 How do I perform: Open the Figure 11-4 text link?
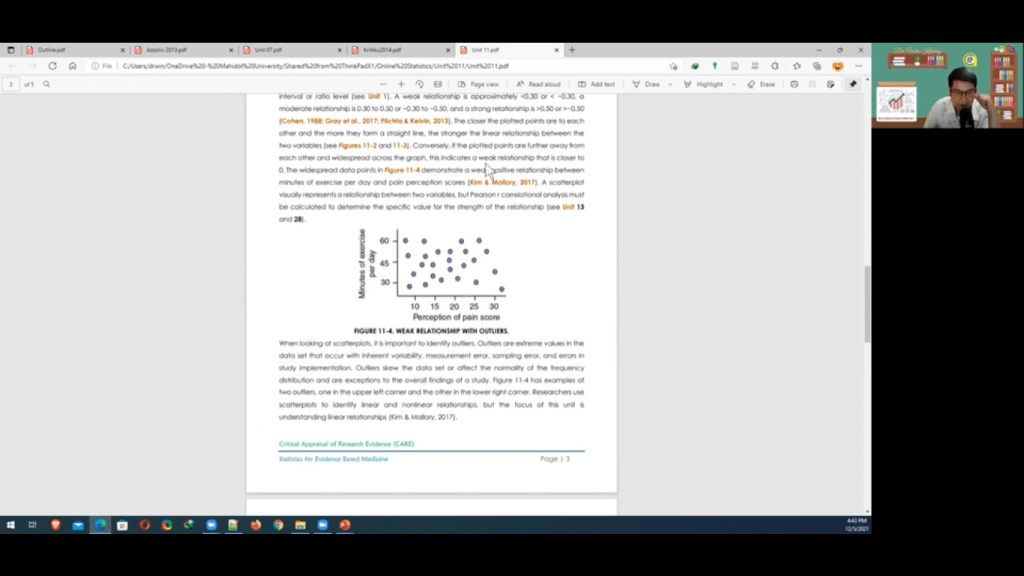[x=402, y=170]
